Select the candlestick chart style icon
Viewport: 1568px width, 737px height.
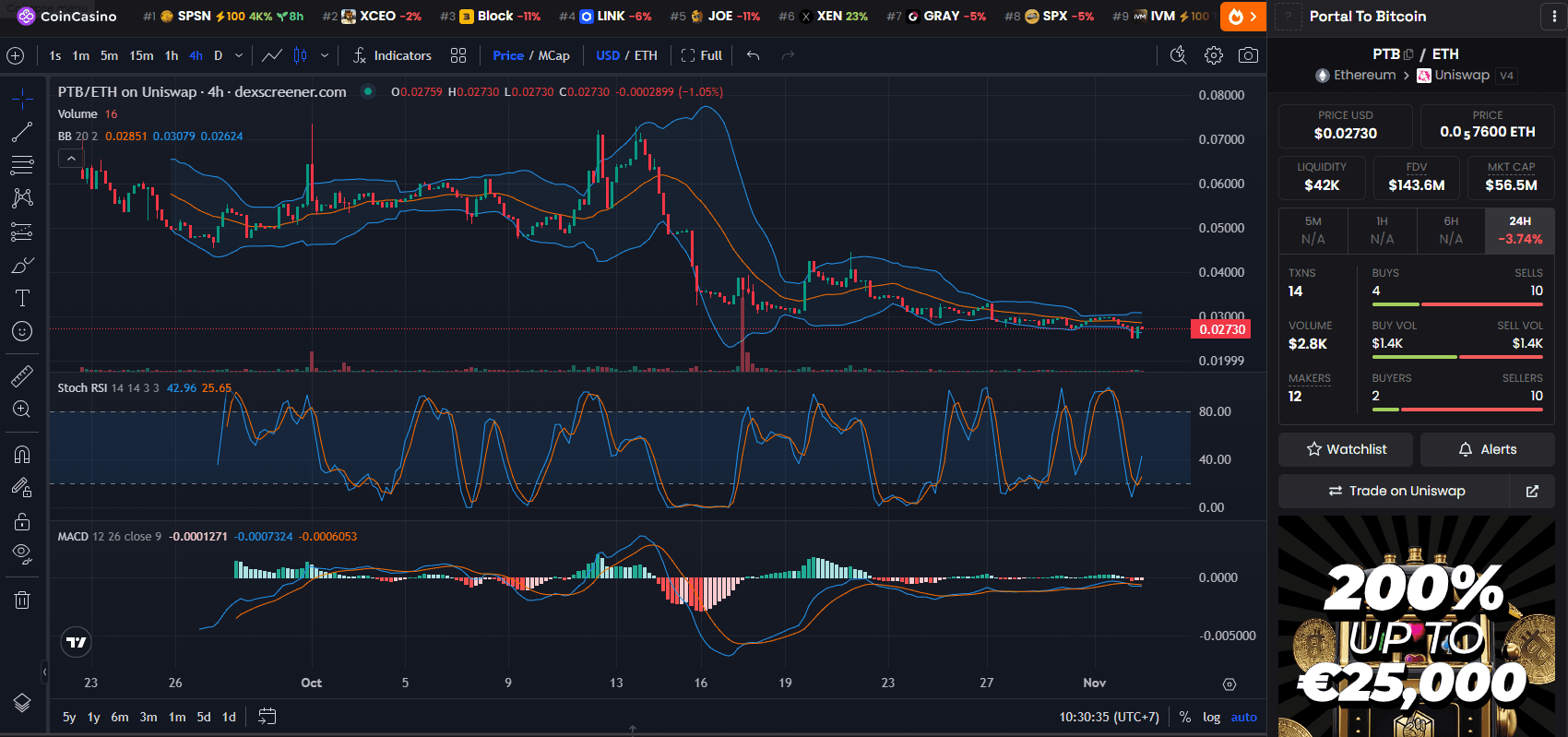pos(301,55)
